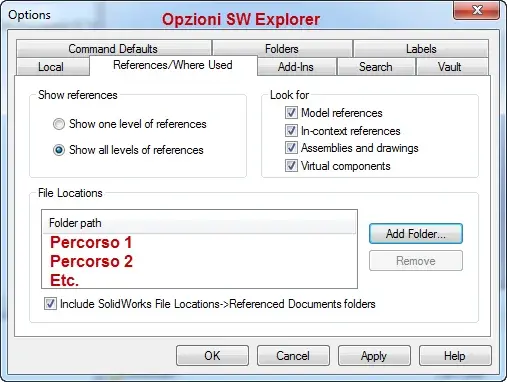Uncheck Model references checkbox
The width and height of the screenshot is (507, 382).
coord(291,113)
